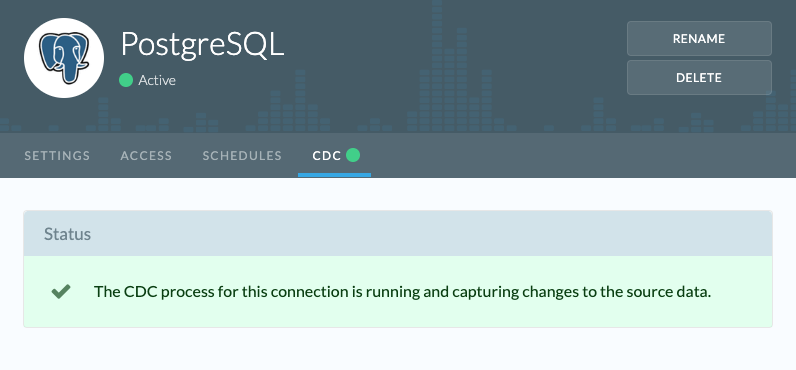Click the blue underline beneath CDC tab
Viewport: 796px width, 370px height.
click(x=335, y=175)
